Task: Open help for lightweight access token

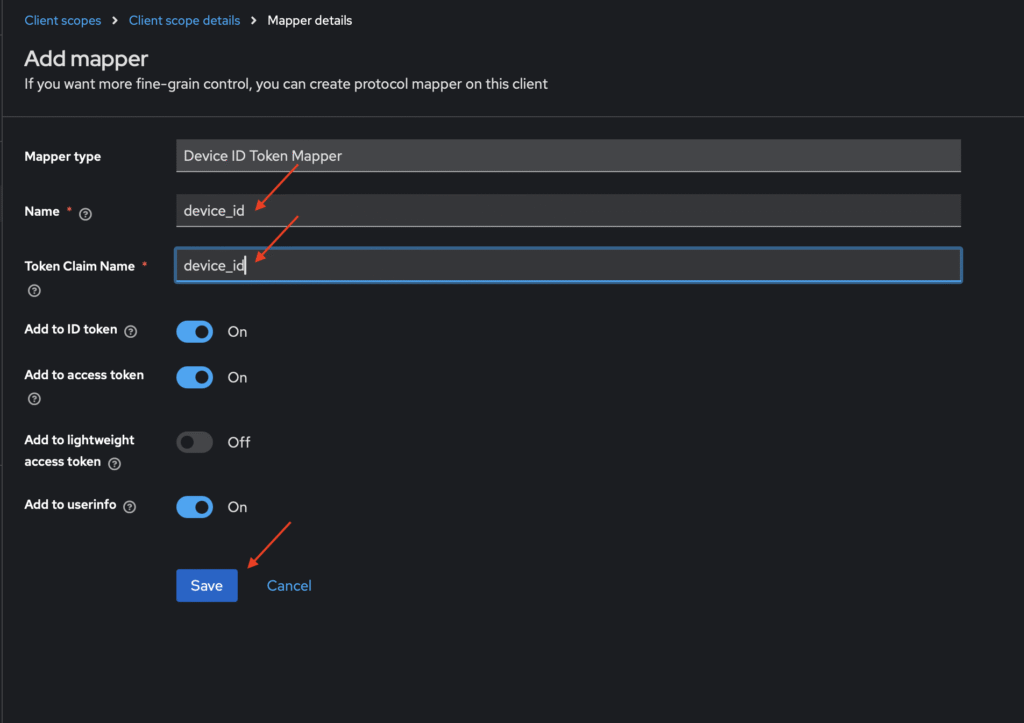Action: (x=115, y=464)
